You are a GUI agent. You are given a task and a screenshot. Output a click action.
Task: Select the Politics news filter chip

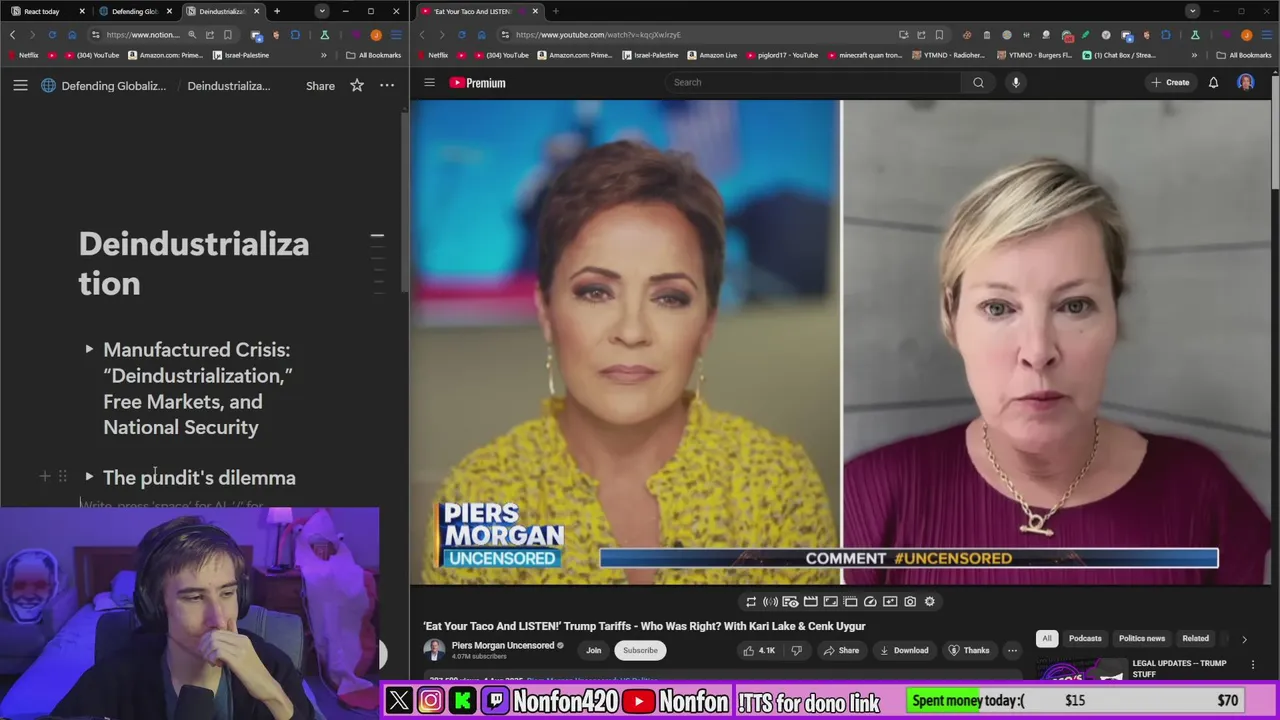pos(1142,638)
